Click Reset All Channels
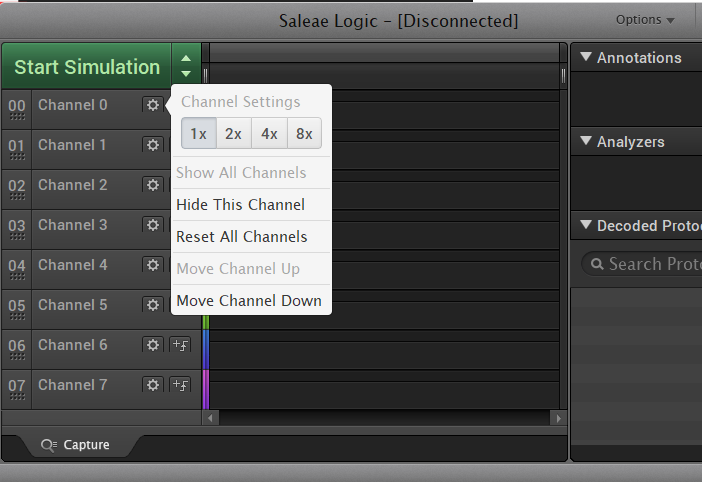The image size is (702, 482). 241,237
